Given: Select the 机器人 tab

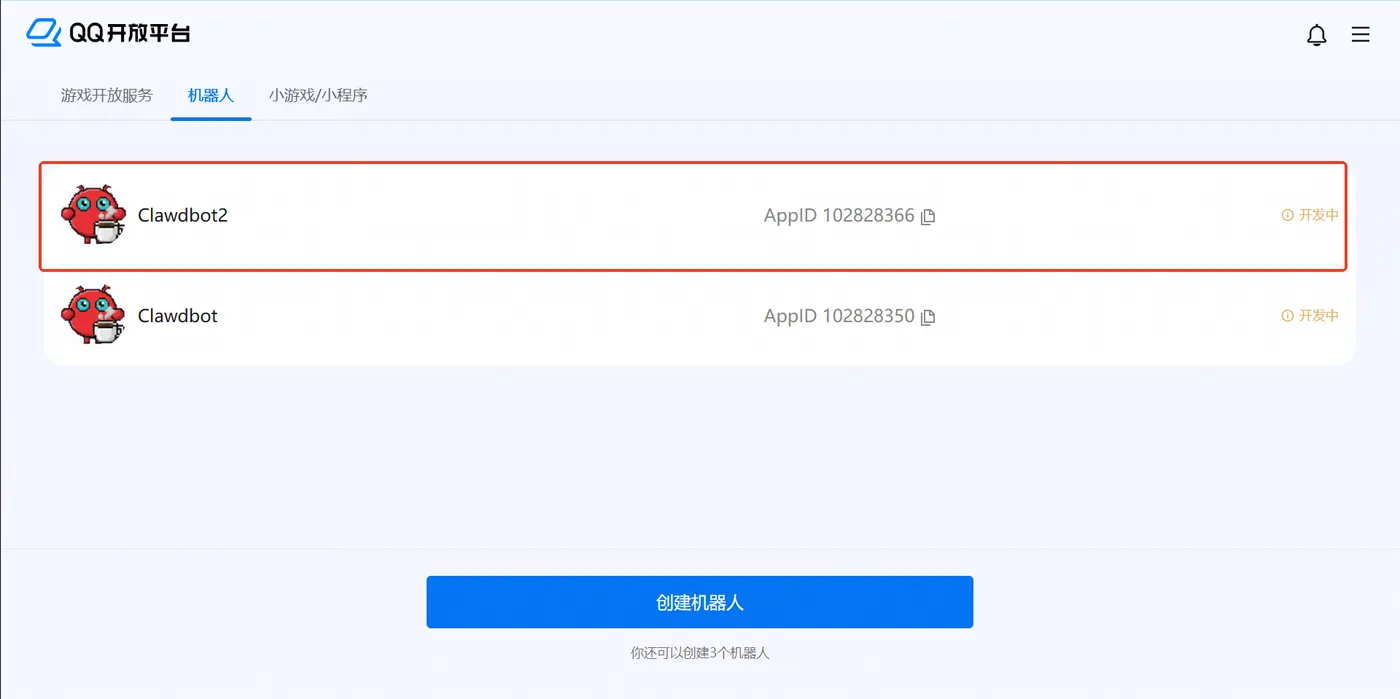Looking at the screenshot, I should point(211,96).
